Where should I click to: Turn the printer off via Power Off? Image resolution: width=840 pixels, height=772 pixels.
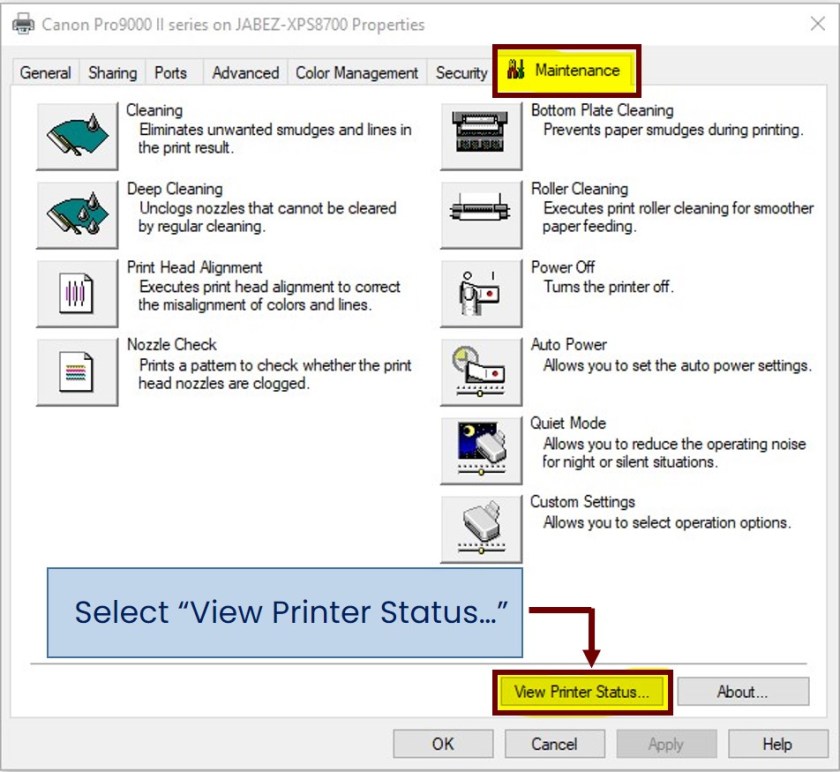click(480, 292)
